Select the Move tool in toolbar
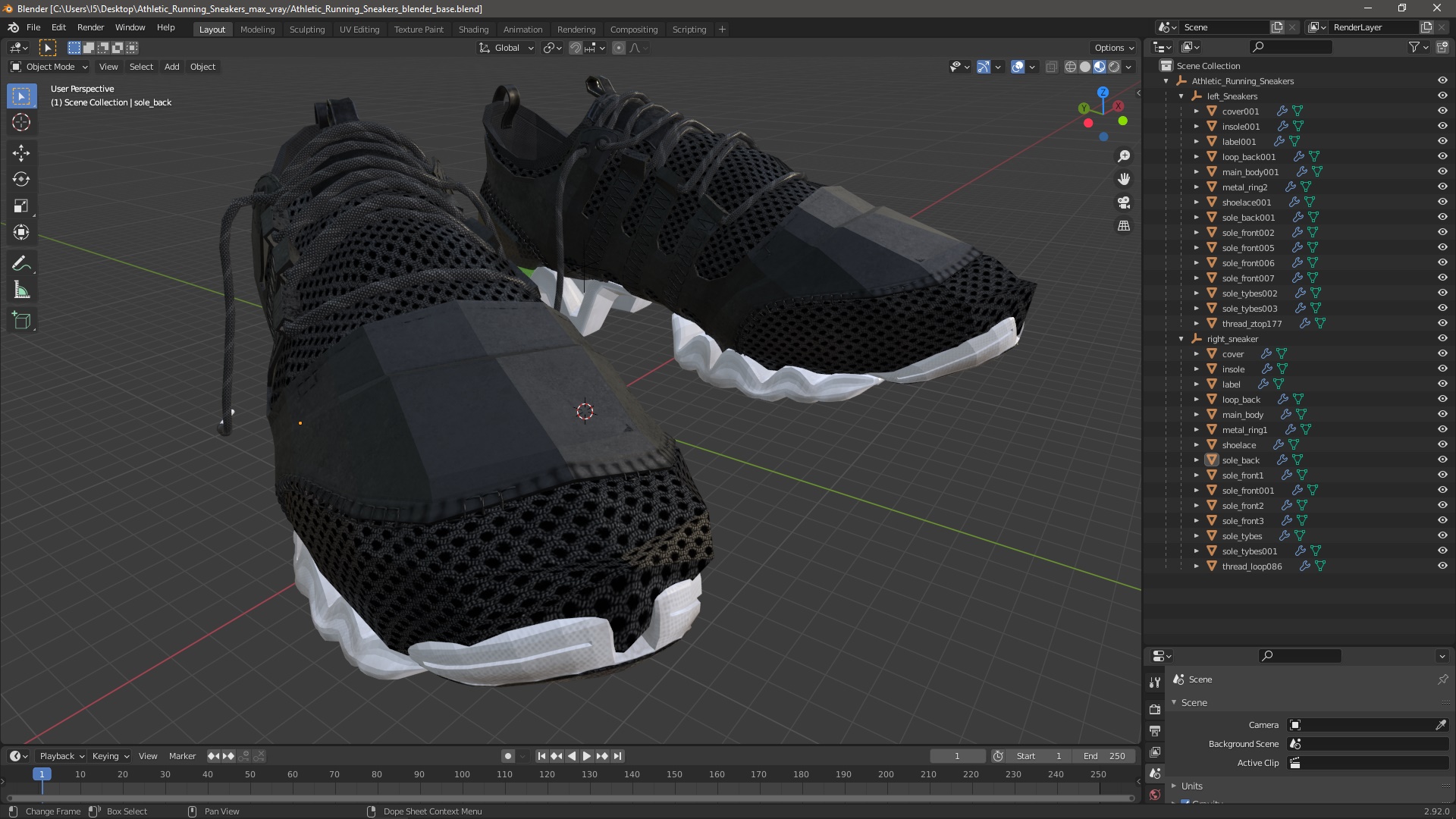 pyautogui.click(x=21, y=153)
